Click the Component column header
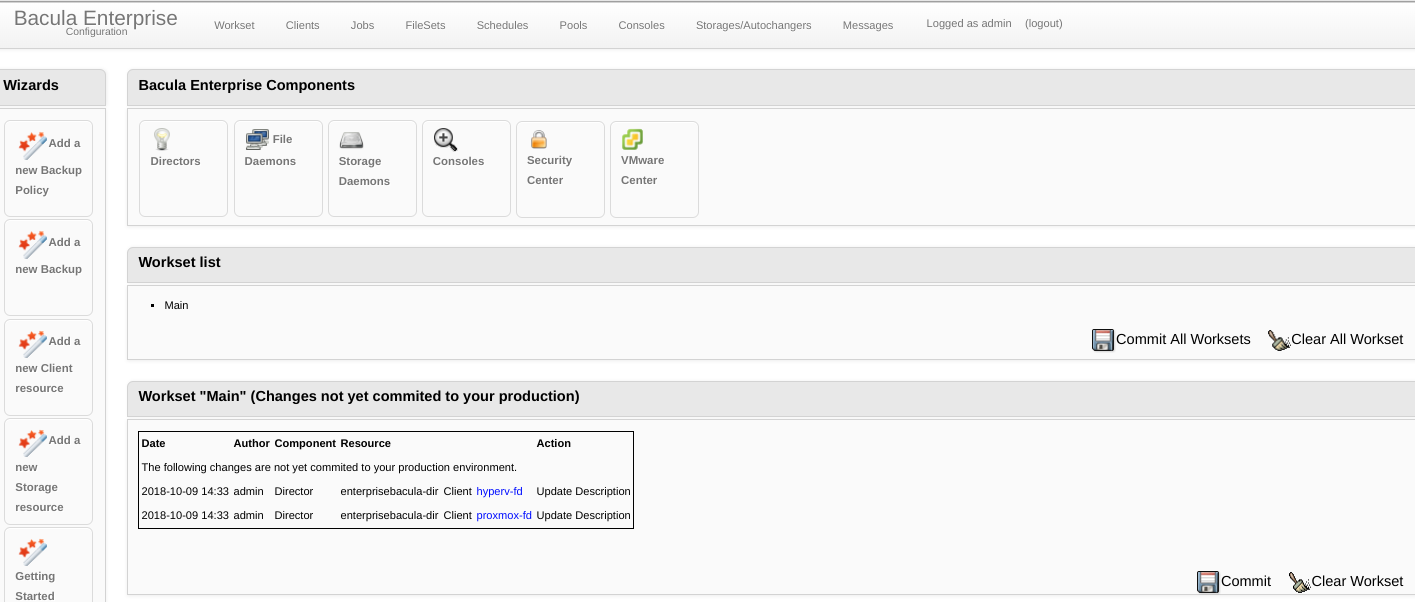 (x=305, y=443)
